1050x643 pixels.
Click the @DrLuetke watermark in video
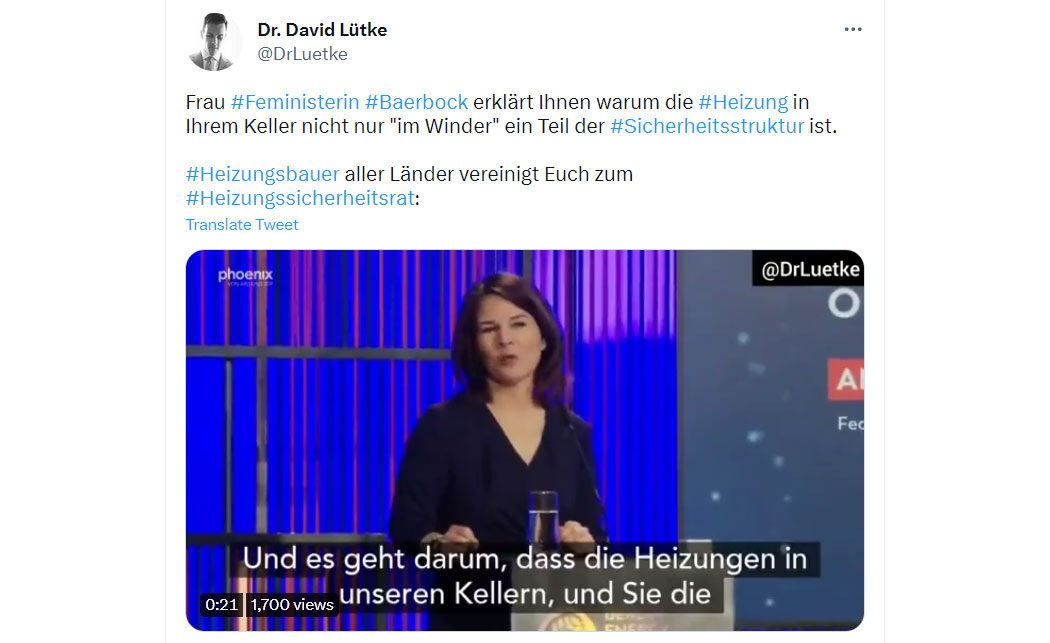point(809,269)
